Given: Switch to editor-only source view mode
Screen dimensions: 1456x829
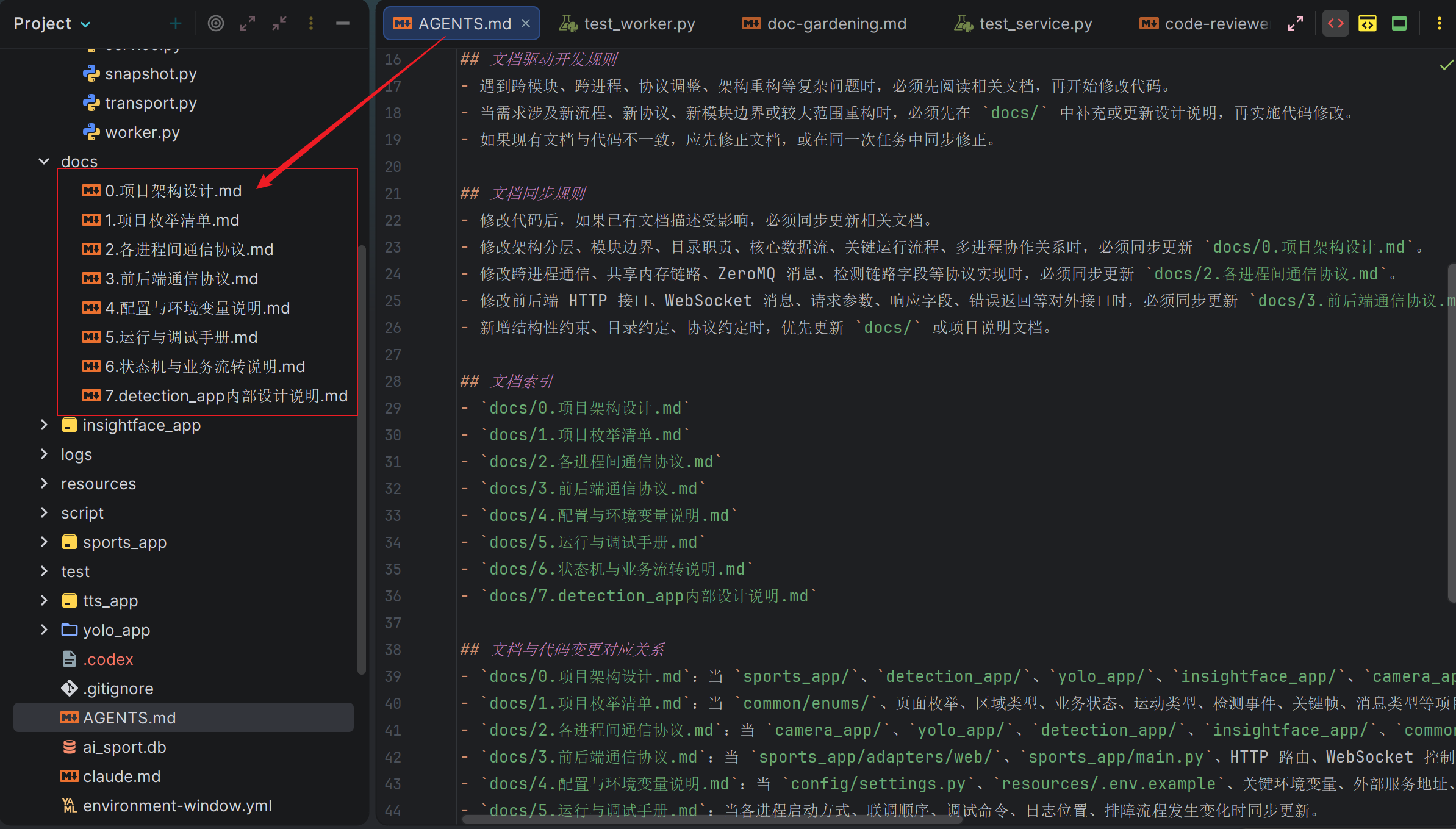Looking at the screenshot, I should click(x=1336, y=24).
